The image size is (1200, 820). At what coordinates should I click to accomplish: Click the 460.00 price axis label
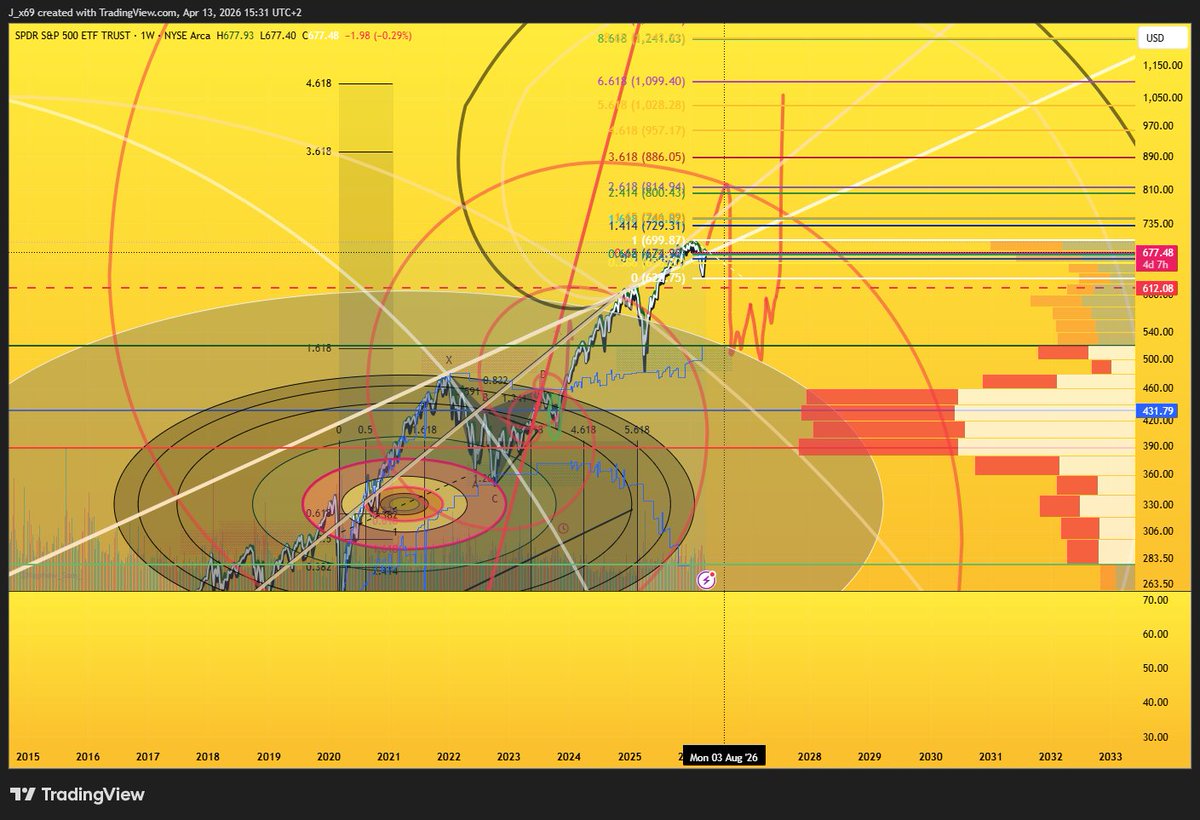pyautogui.click(x=1159, y=388)
